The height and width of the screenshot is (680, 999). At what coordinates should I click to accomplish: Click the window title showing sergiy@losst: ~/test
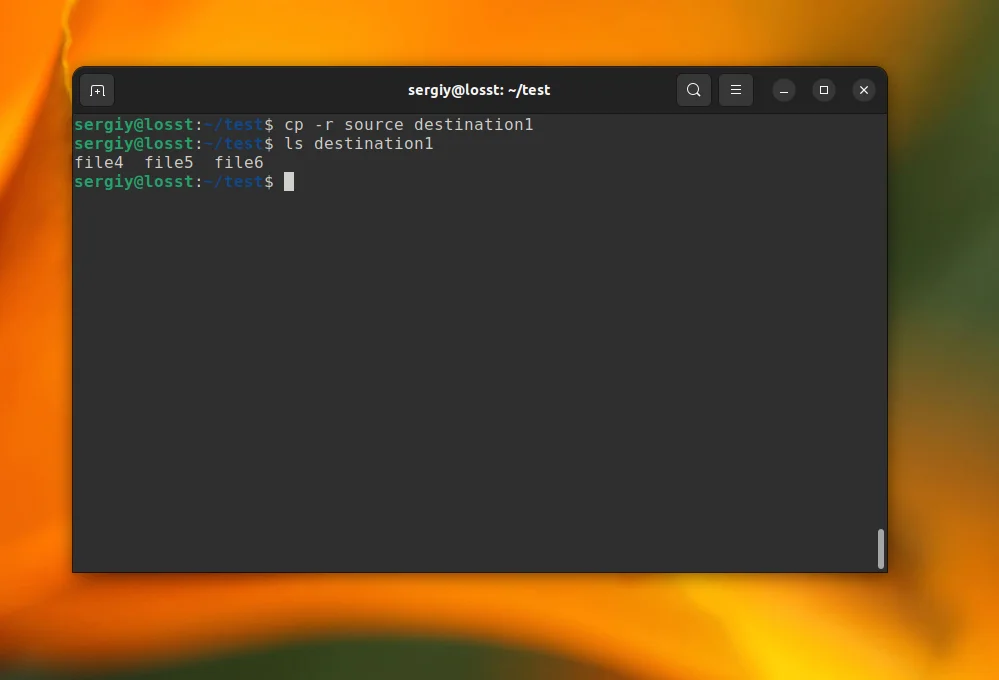(479, 90)
